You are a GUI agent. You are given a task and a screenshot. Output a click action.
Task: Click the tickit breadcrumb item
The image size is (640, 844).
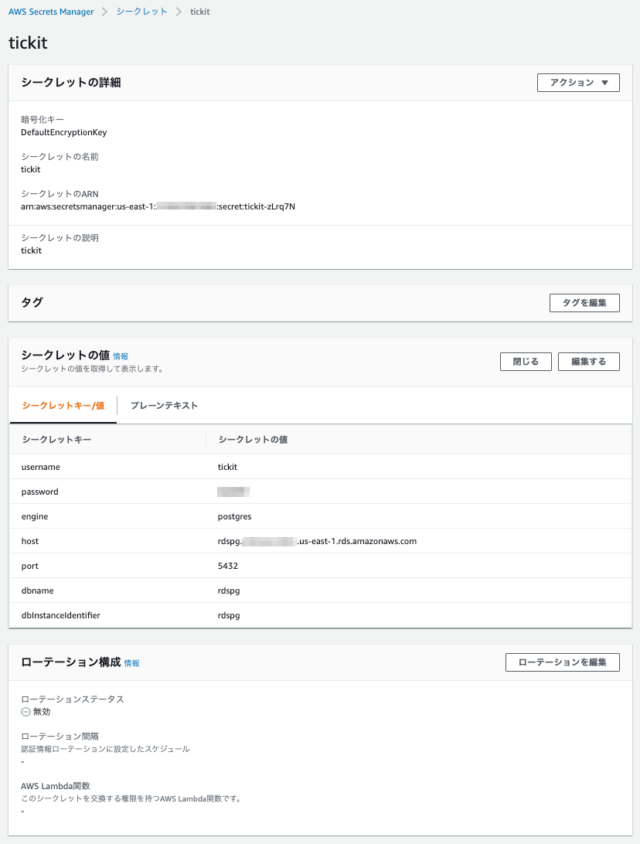tap(200, 11)
